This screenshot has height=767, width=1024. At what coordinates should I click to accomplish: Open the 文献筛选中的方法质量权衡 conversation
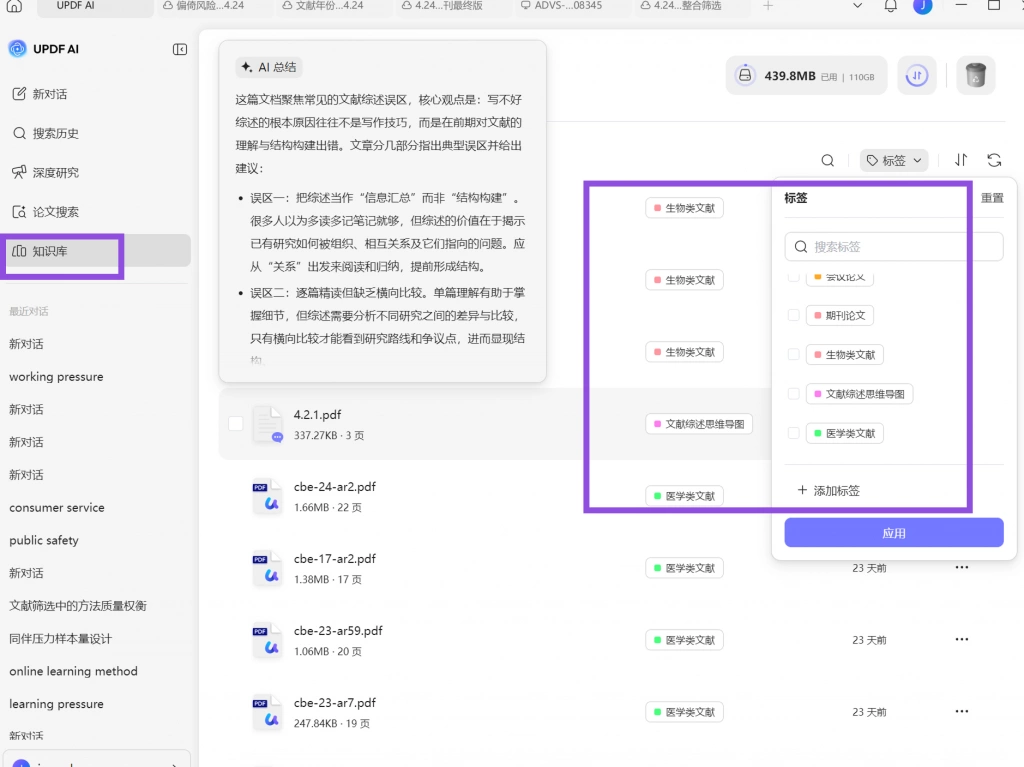click(78, 606)
